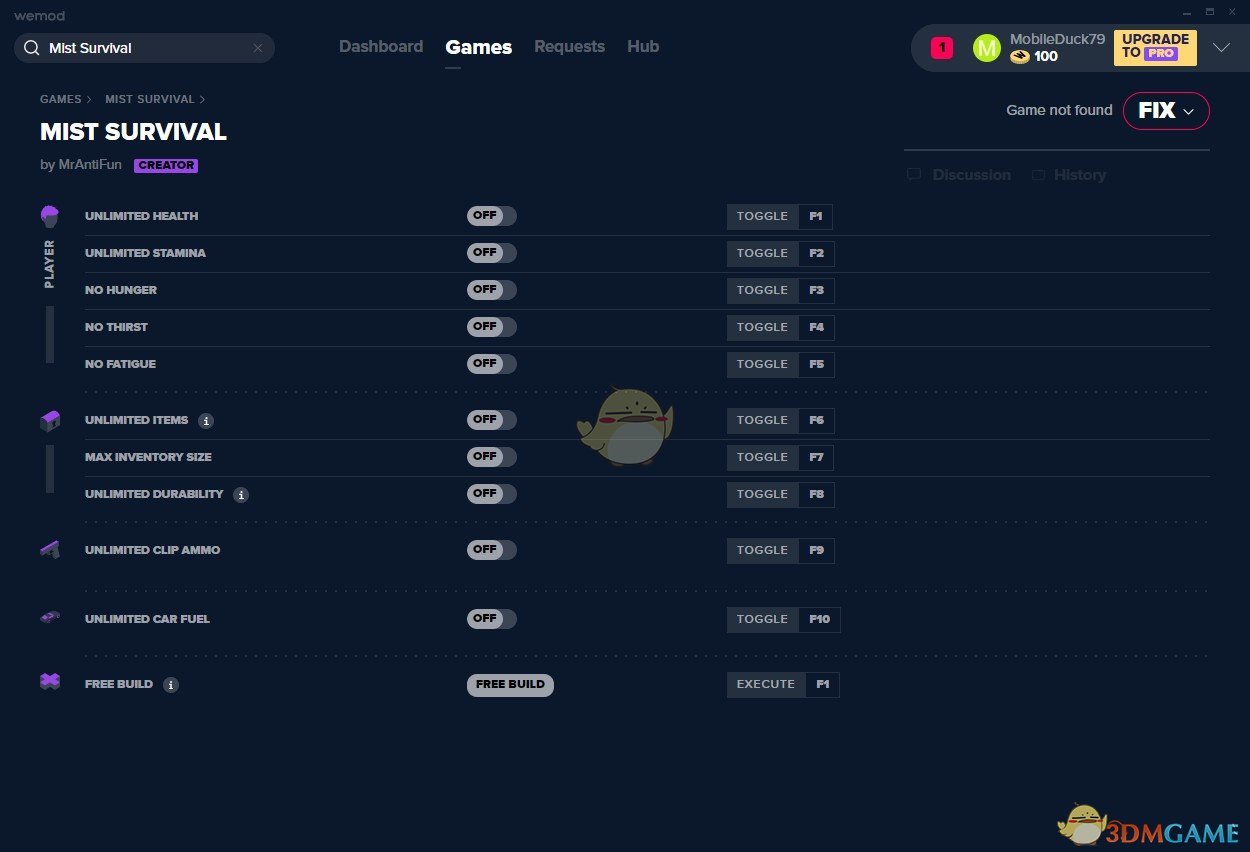This screenshot has height=852, width=1250.
Task: Click the TOGGLE F6 hotkey for Unlimited Items
Action: (780, 420)
